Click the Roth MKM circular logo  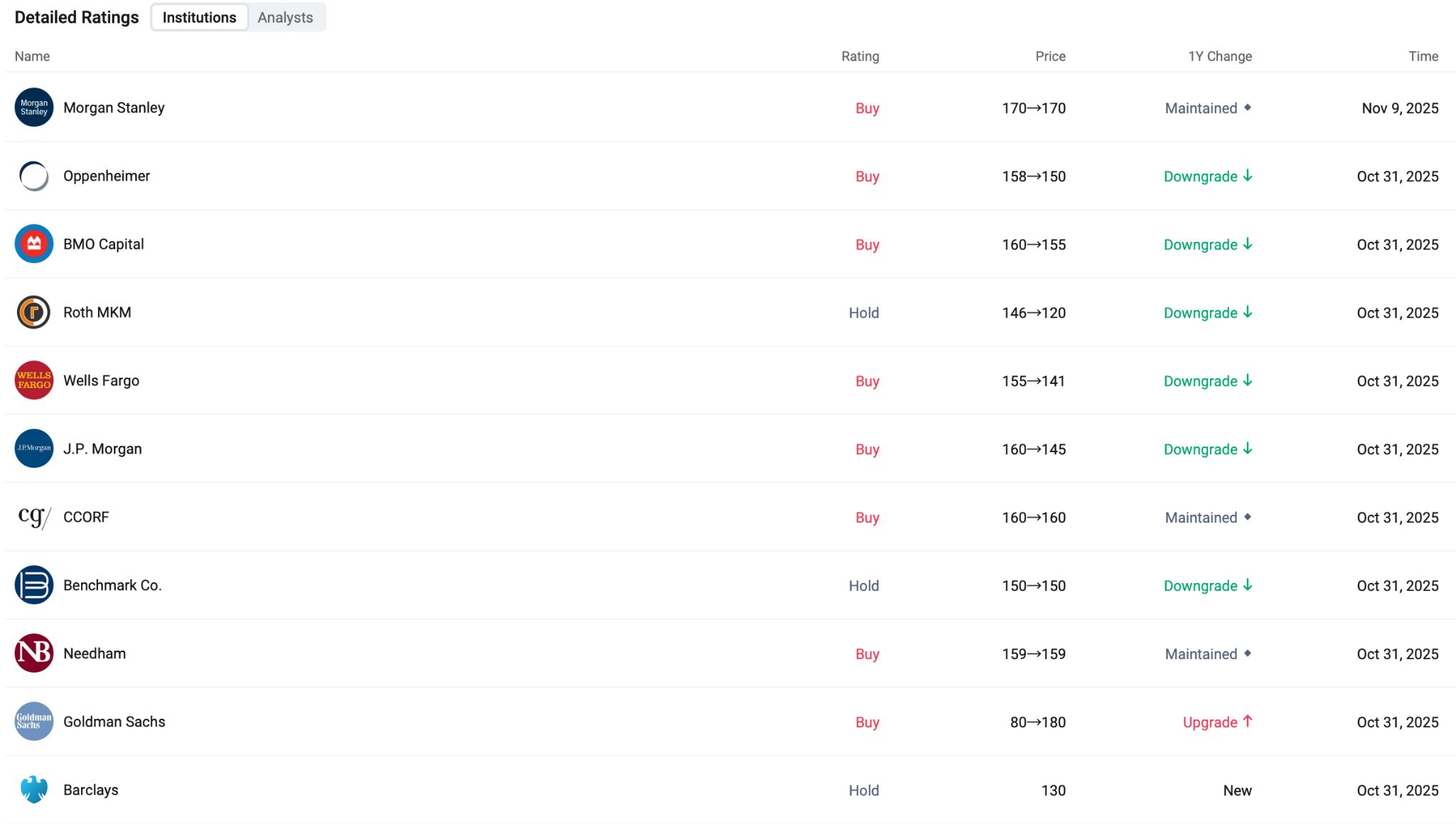coord(33,312)
